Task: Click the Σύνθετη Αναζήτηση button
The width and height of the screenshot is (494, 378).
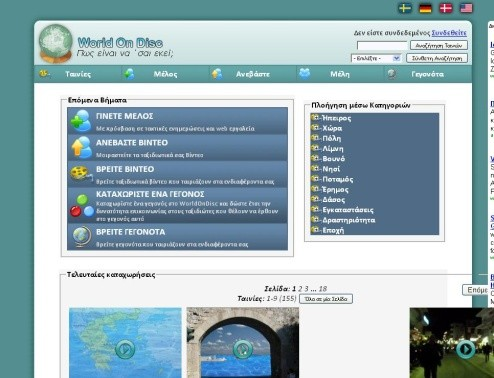Action: pyautogui.click(x=437, y=58)
